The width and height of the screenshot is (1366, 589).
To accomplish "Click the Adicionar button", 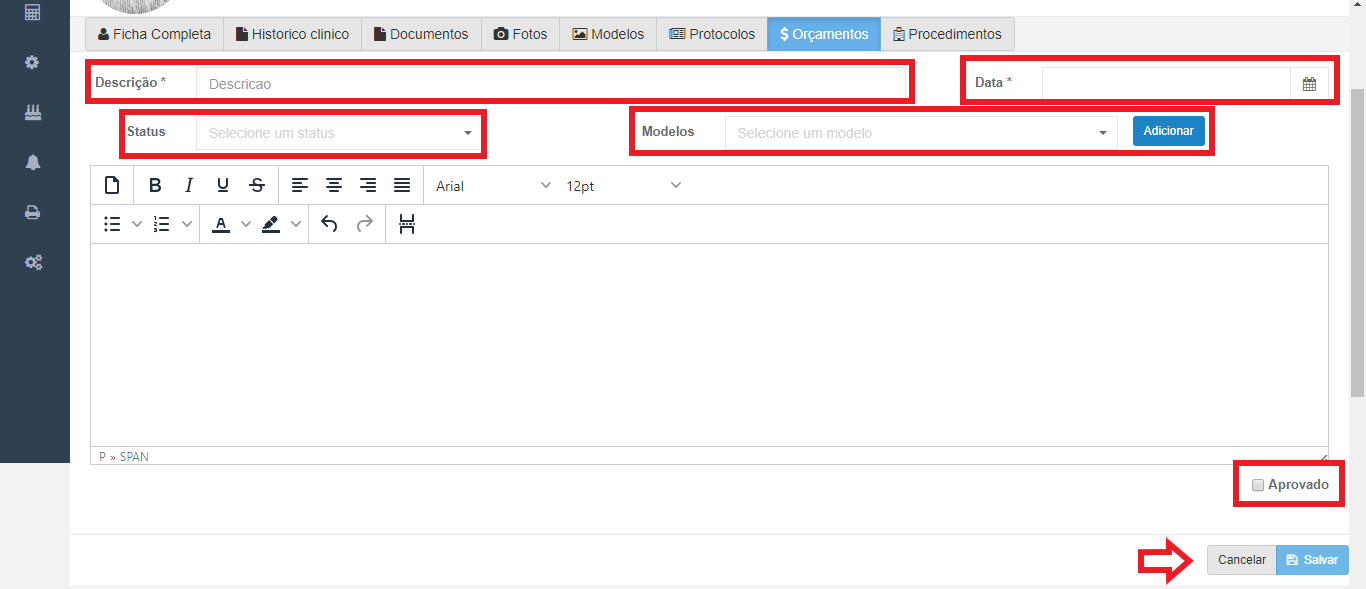I will pyautogui.click(x=1168, y=131).
